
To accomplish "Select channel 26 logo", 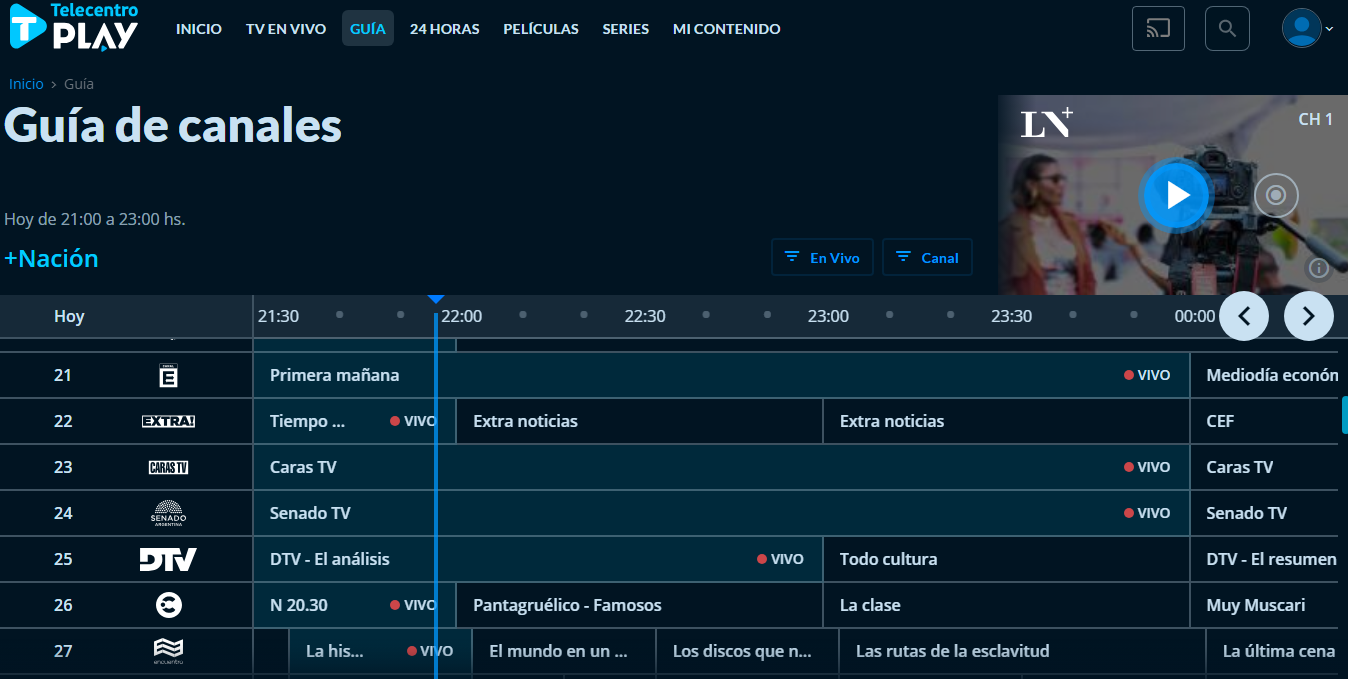I will tap(168, 605).
